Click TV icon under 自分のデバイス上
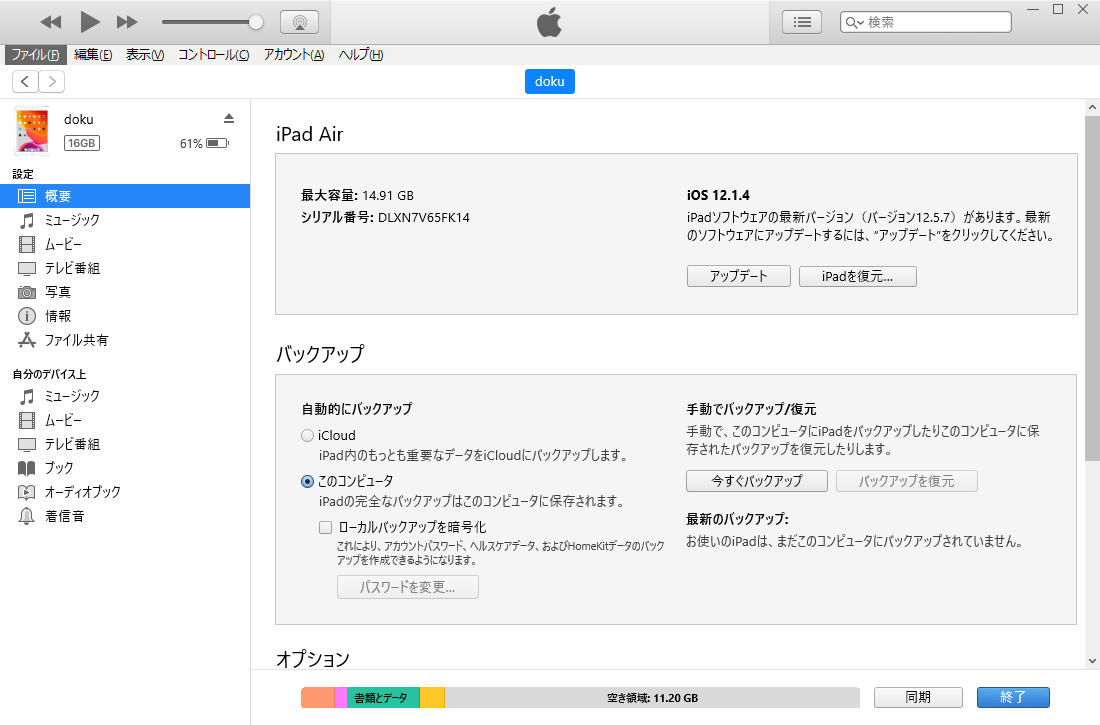The height and width of the screenshot is (725, 1100). pos(27,444)
